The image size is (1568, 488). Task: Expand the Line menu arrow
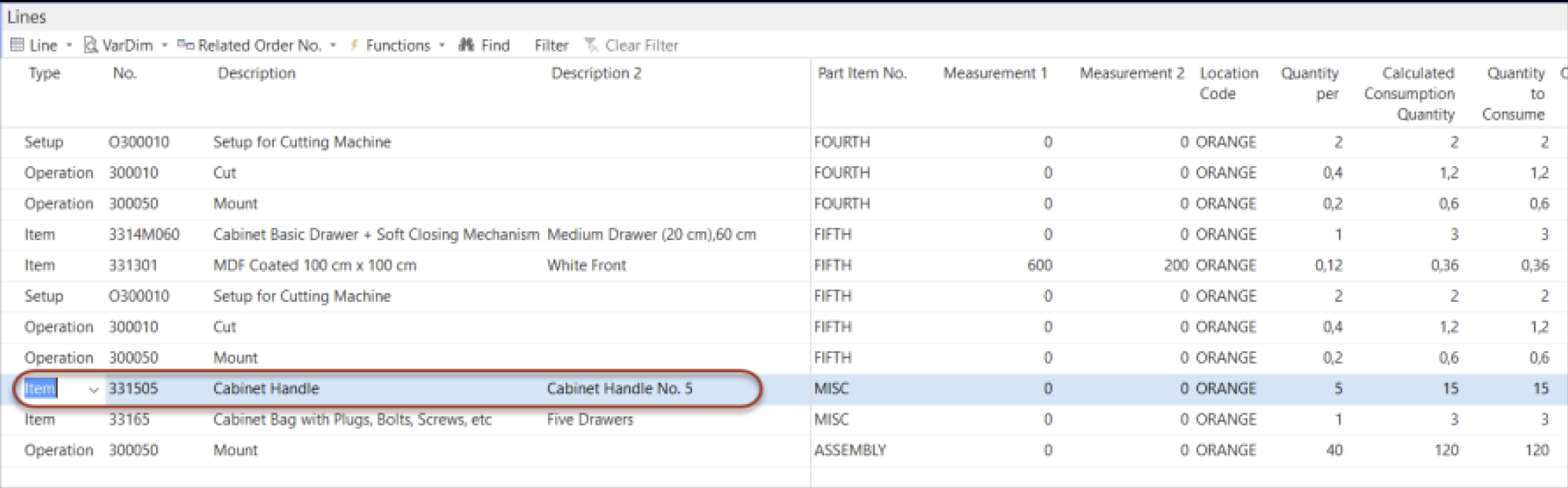(x=69, y=45)
